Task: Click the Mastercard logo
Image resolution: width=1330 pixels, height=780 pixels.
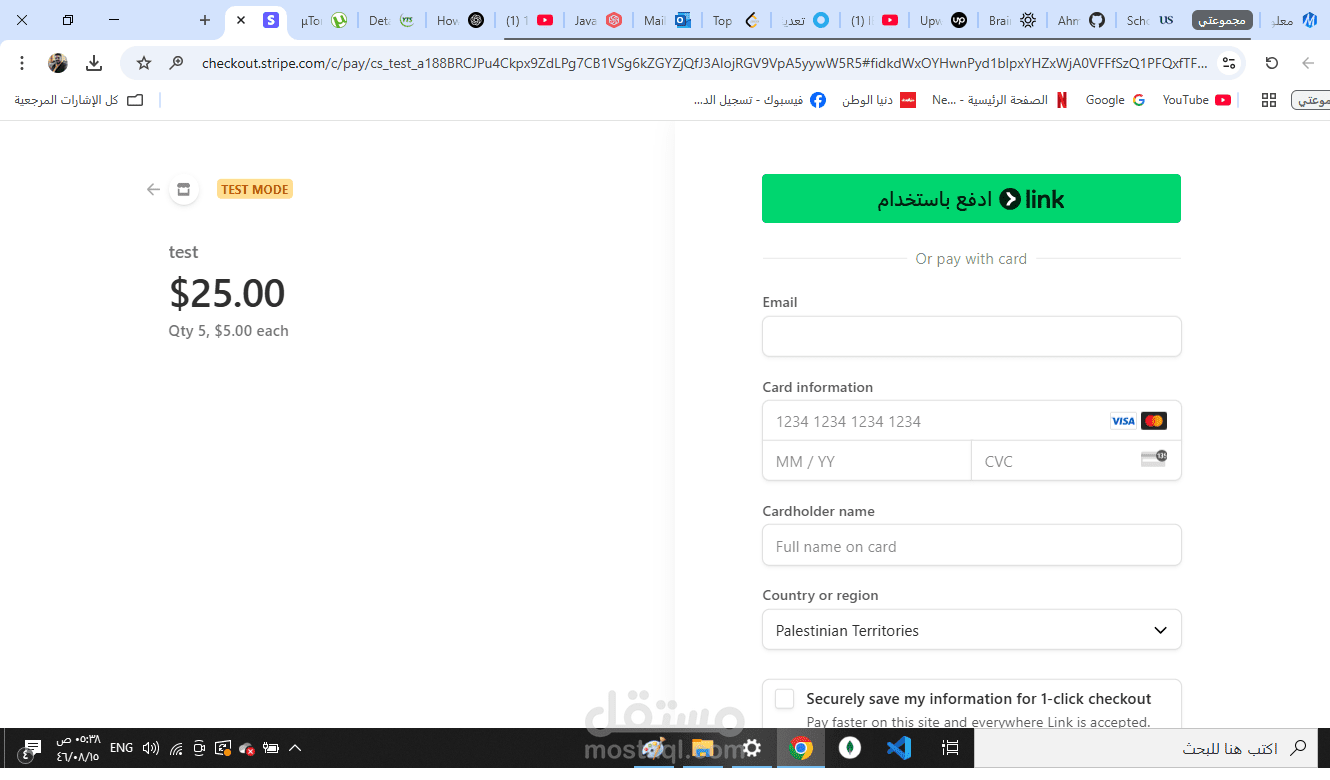Action: 1154,421
